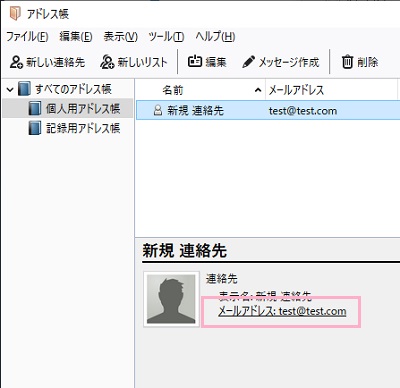400x388 pixels.
Task: Select the 新規 連絡先 name in list
Action: 195,110
